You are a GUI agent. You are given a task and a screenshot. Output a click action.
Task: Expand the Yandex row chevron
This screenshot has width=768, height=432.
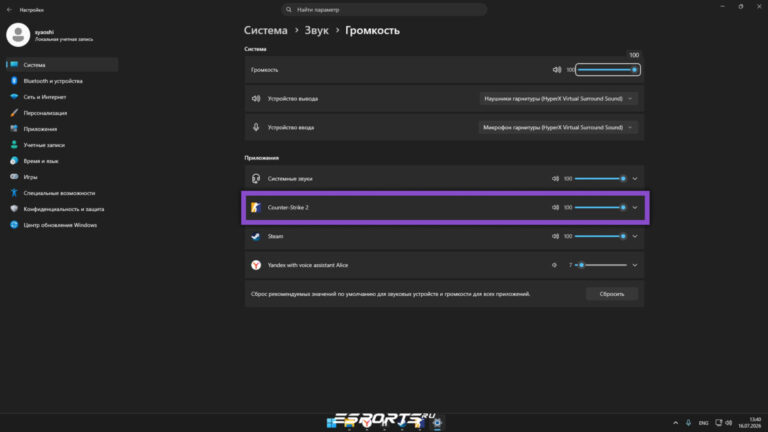635,265
